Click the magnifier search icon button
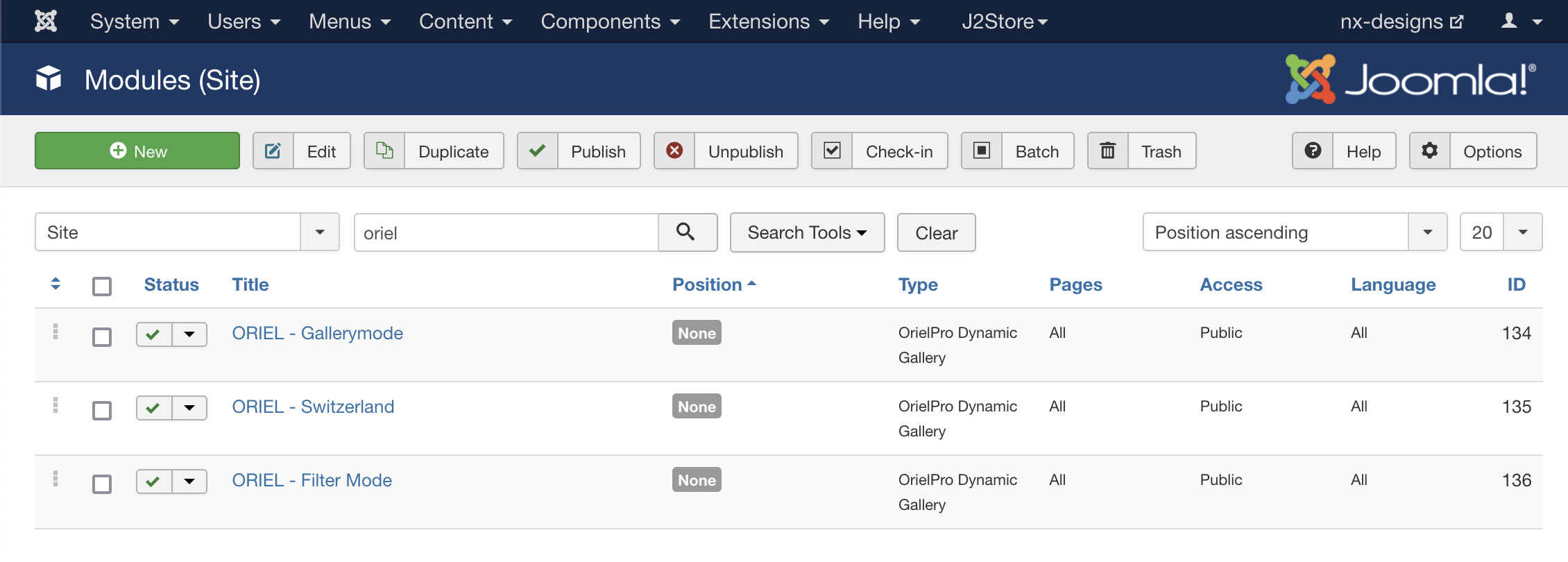 tap(687, 232)
